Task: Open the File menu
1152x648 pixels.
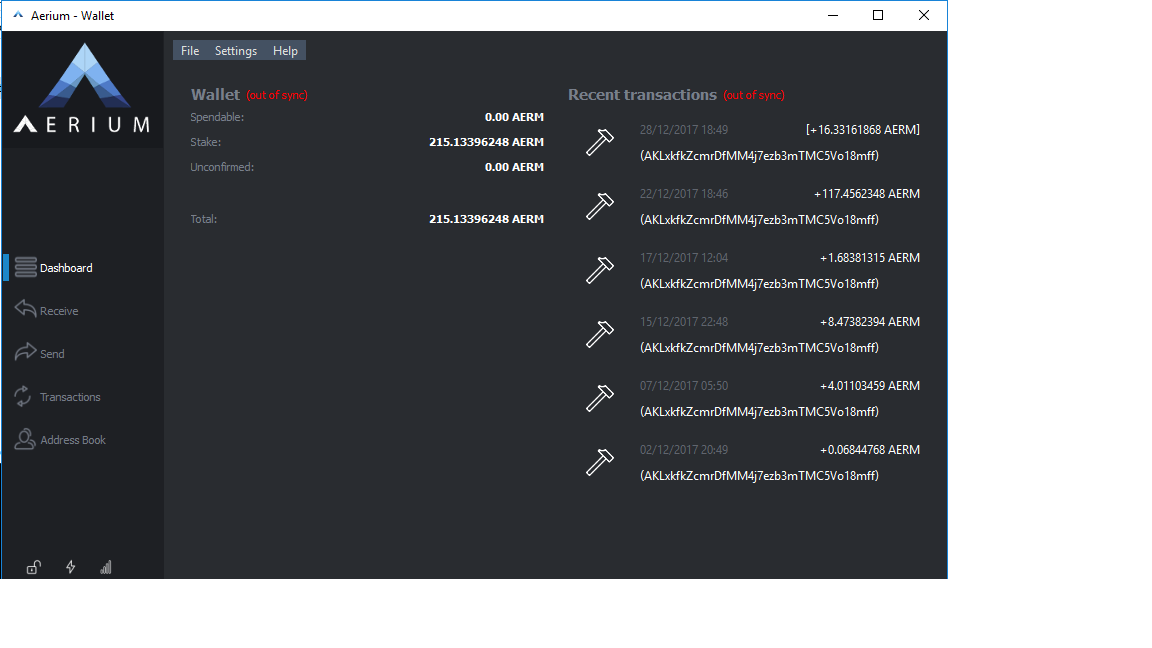Action: (190, 51)
